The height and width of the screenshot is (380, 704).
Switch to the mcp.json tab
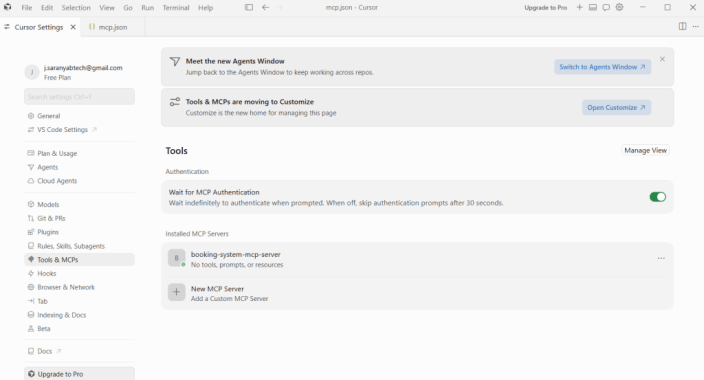[113, 27]
